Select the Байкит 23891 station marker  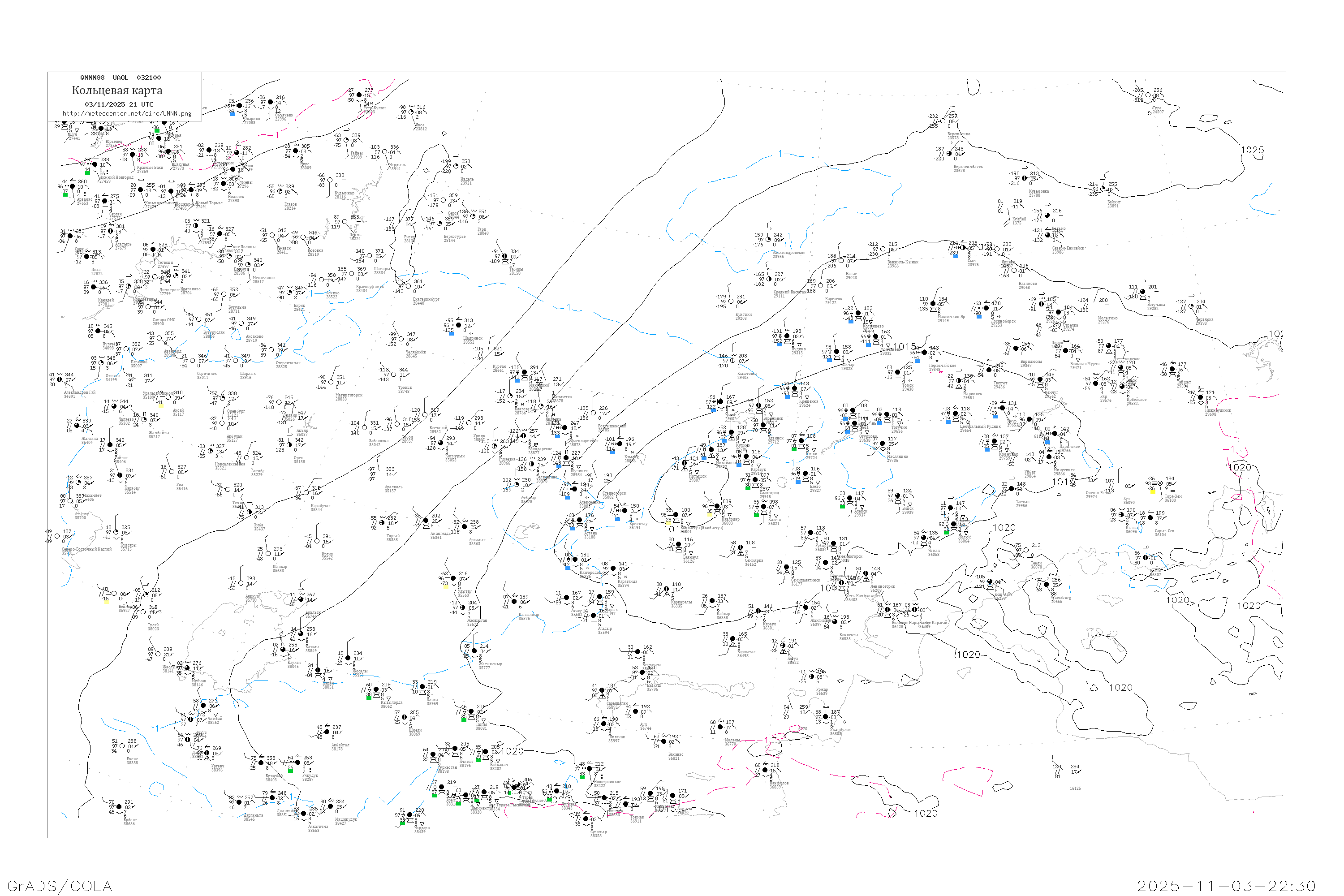[x=1103, y=189]
